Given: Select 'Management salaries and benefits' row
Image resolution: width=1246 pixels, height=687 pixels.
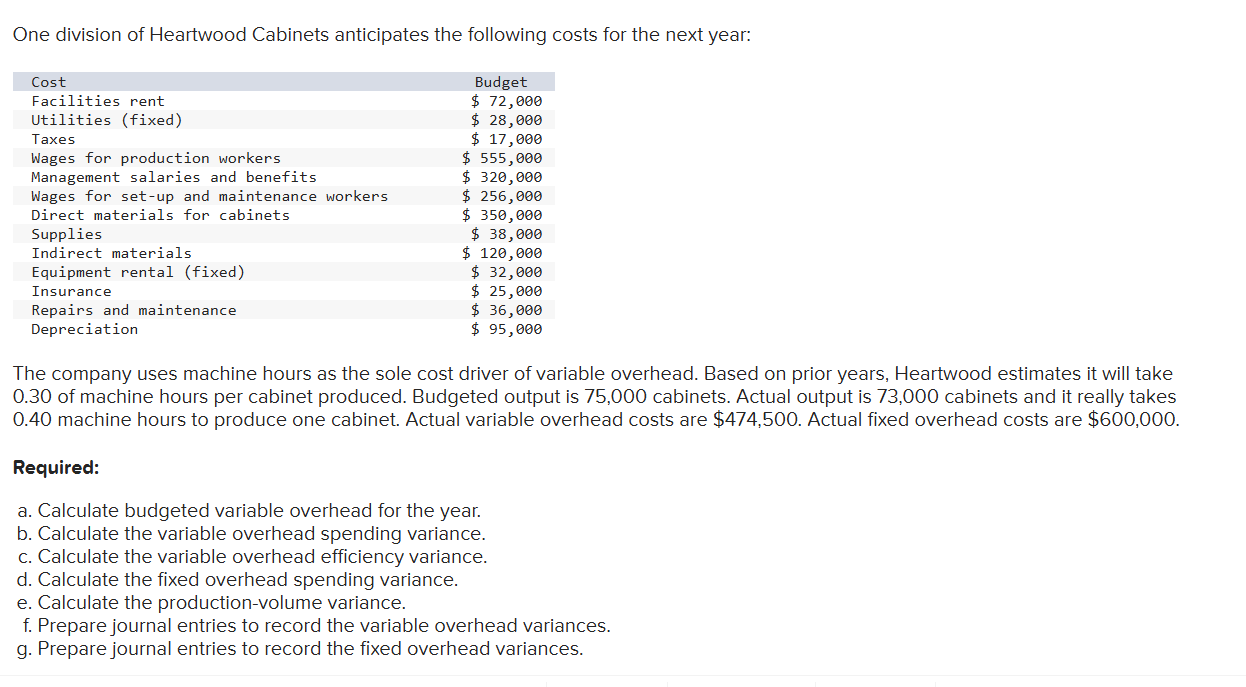Looking at the screenshot, I should click(x=285, y=177).
